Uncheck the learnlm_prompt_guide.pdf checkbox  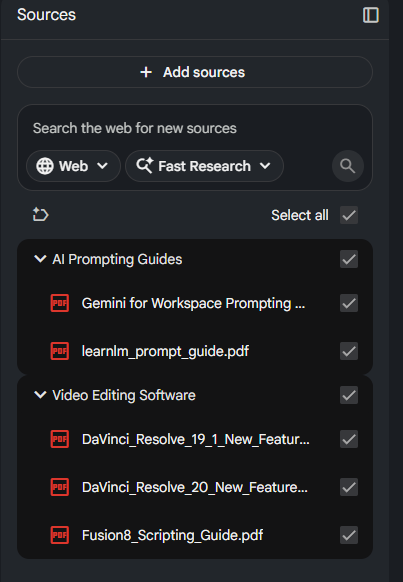349,351
